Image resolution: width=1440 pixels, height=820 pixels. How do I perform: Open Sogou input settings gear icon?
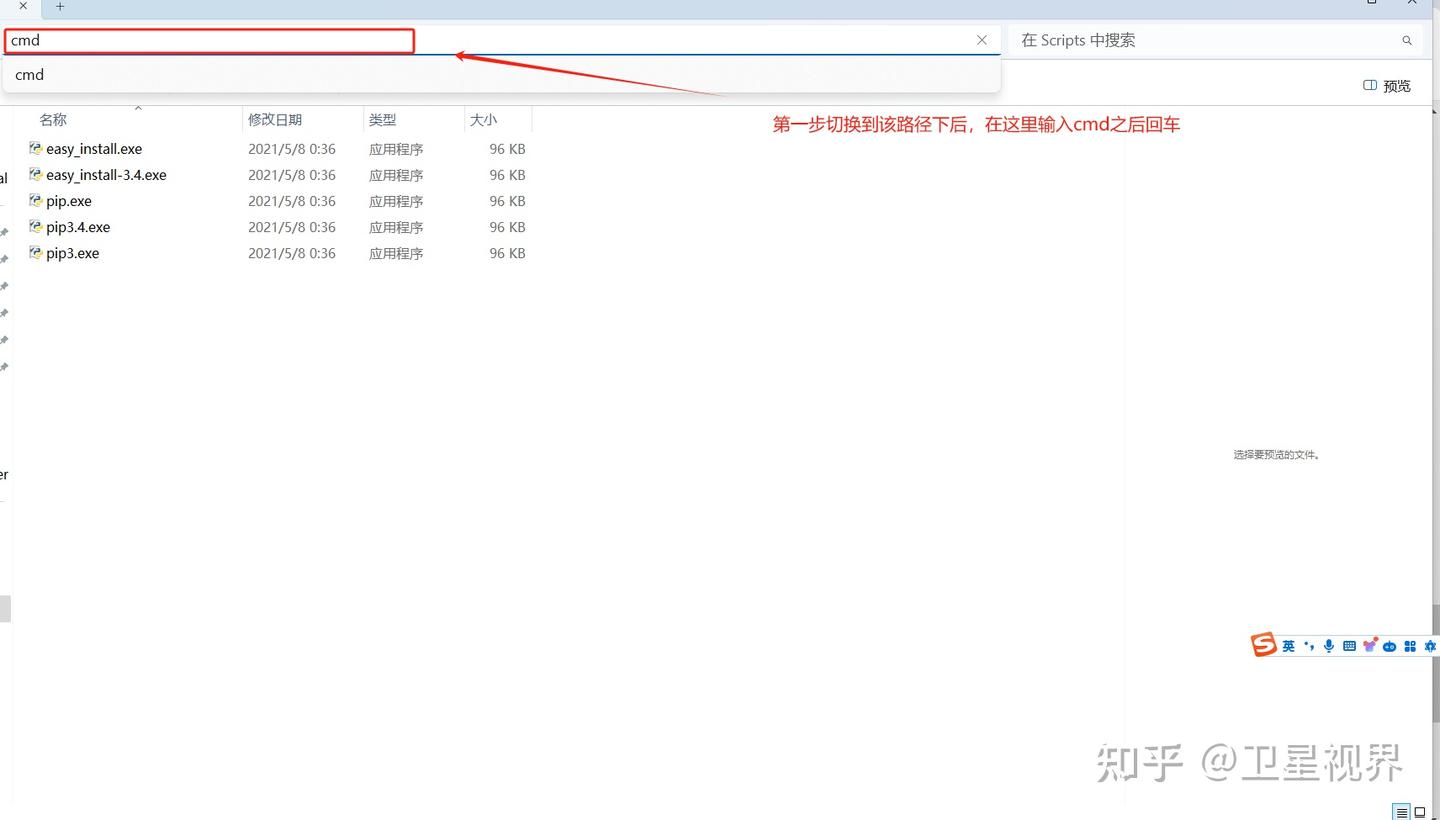coord(1430,645)
